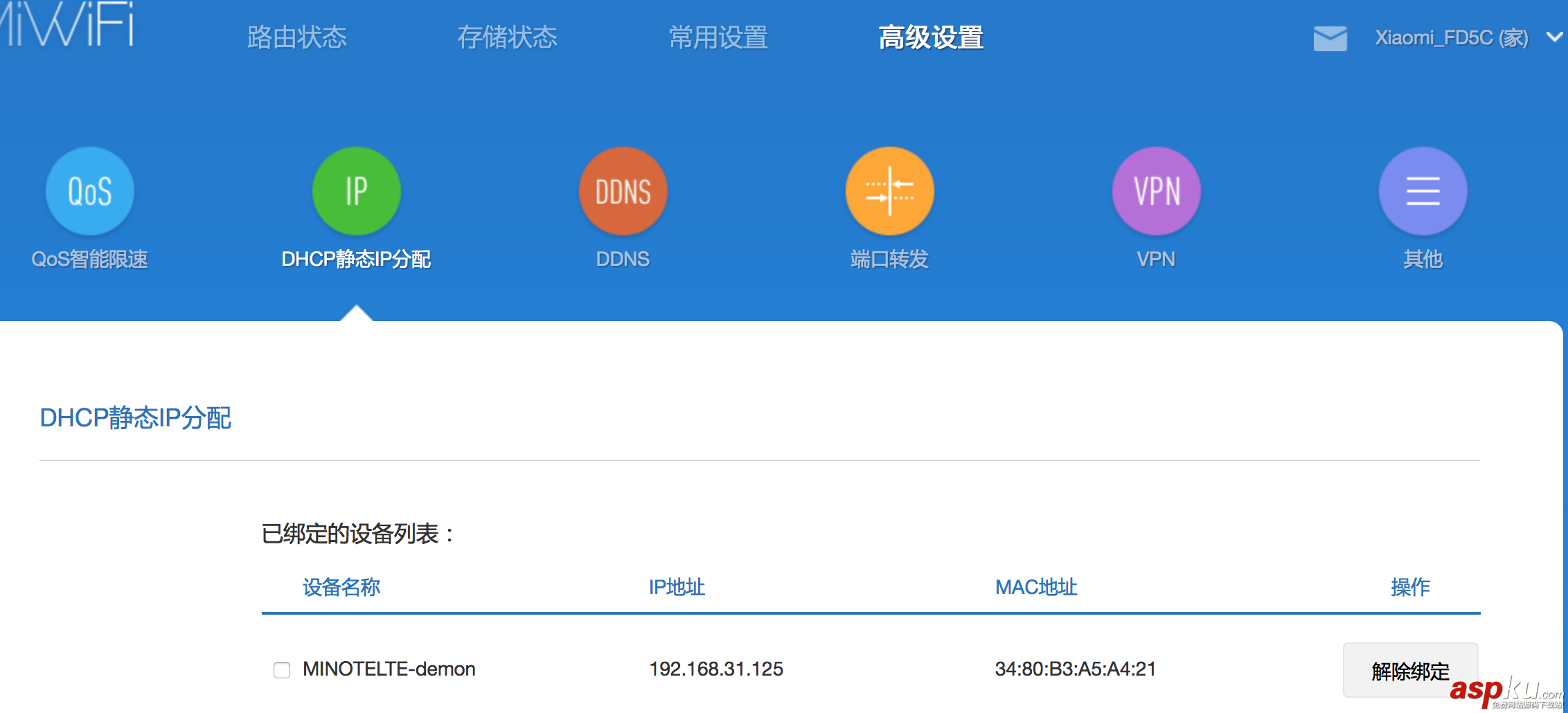Open the orange DDNS circle icon

point(623,191)
